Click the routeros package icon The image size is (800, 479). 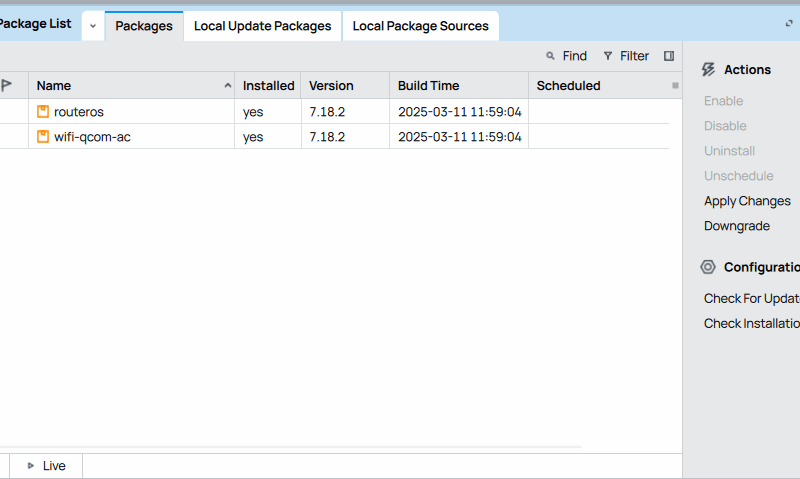point(43,112)
